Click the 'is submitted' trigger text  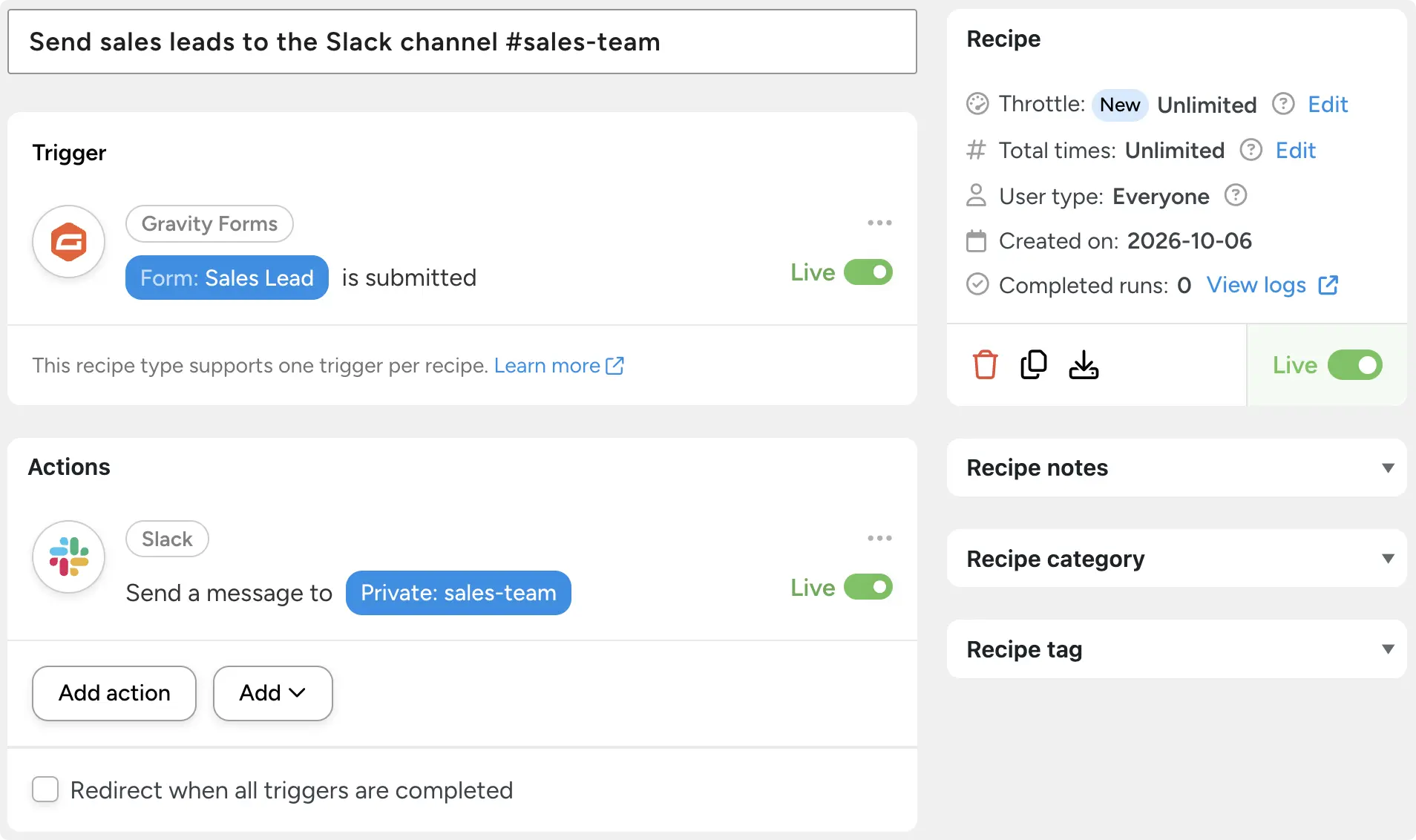(409, 278)
